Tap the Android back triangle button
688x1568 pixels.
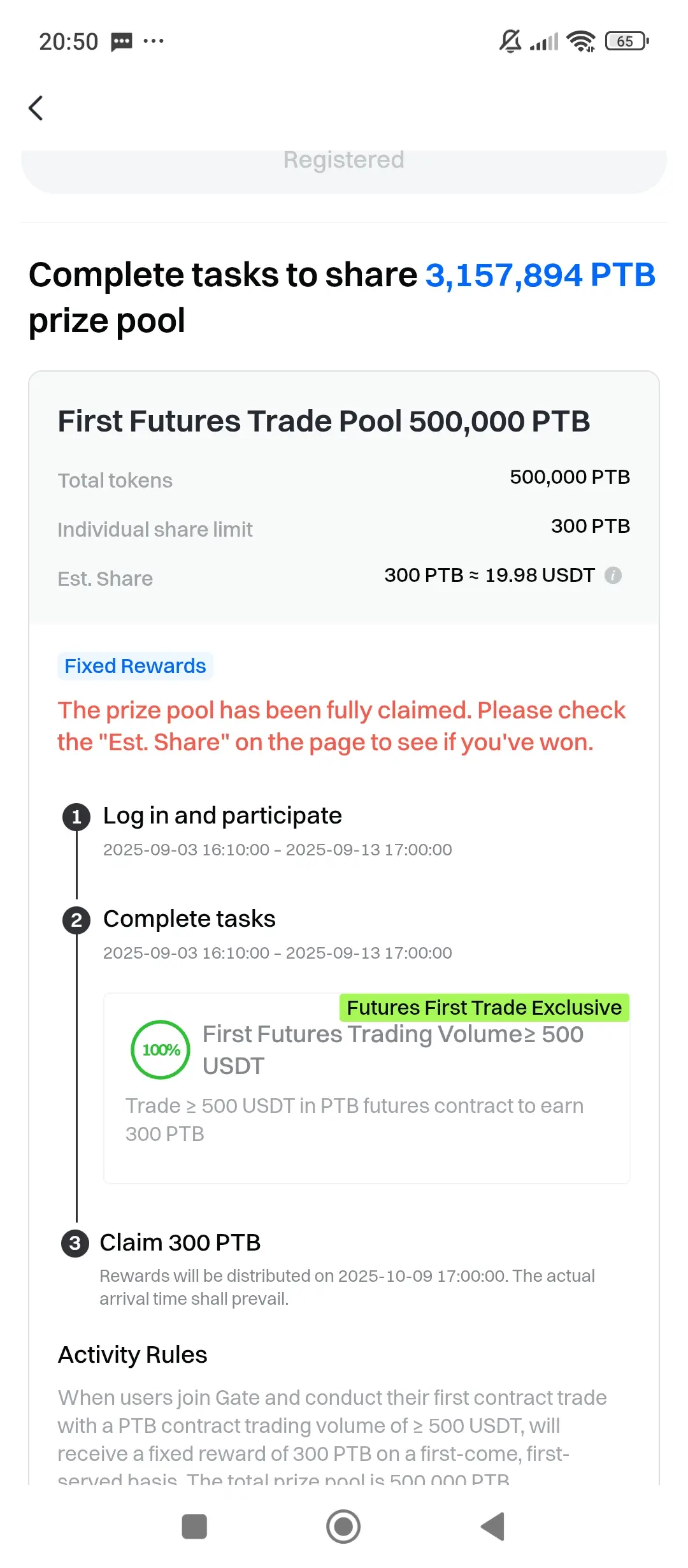[492, 1527]
